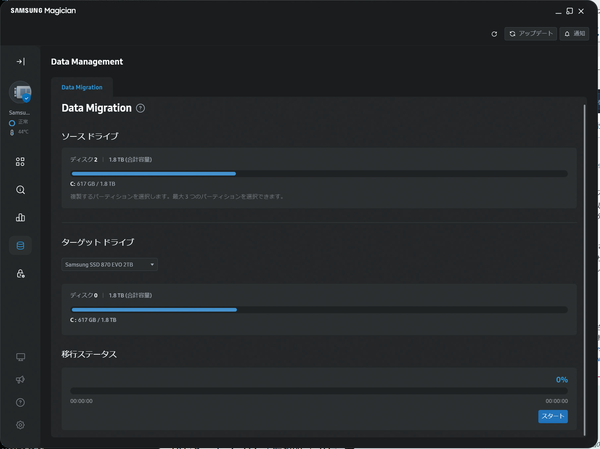Image resolution: width=600 pixels, height=449 pixels.
Task: Click the vertical scrollbar on the right
Action: (584, 270)
